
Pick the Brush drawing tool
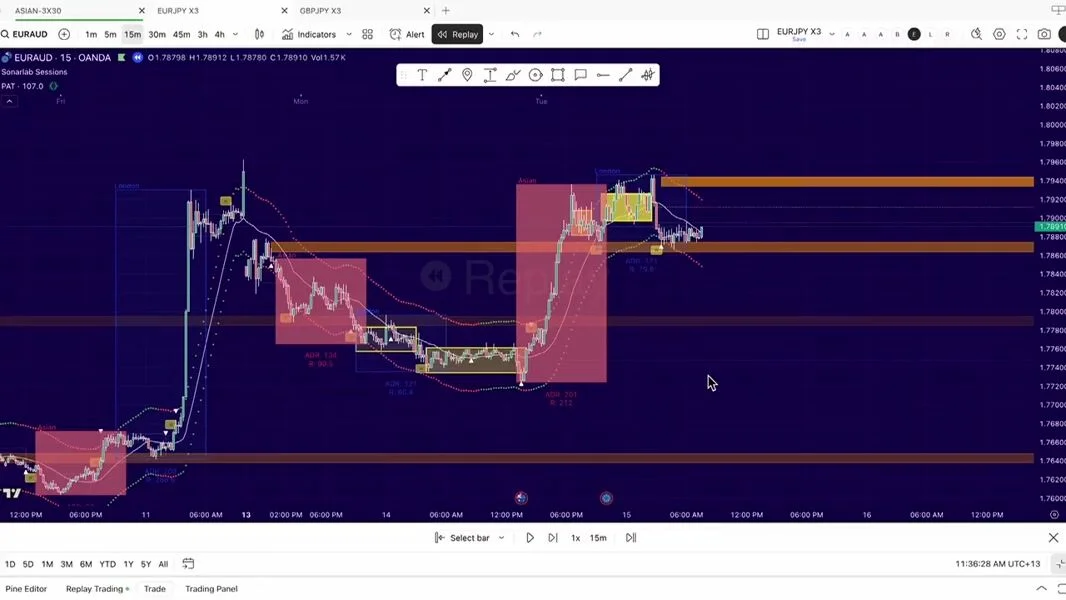tap(512, 75)
